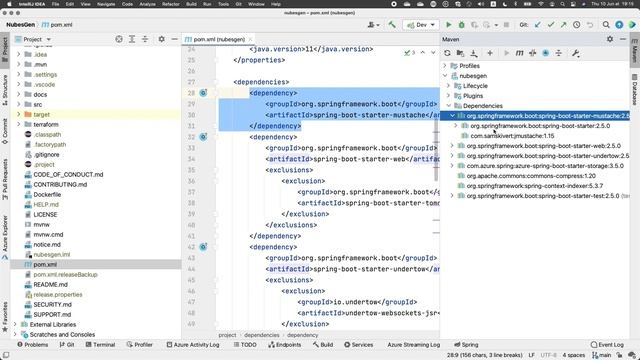640x360 pixels.
Task: Open the Problems tool window
Action: pyautogui.click(x=32, y=345)
